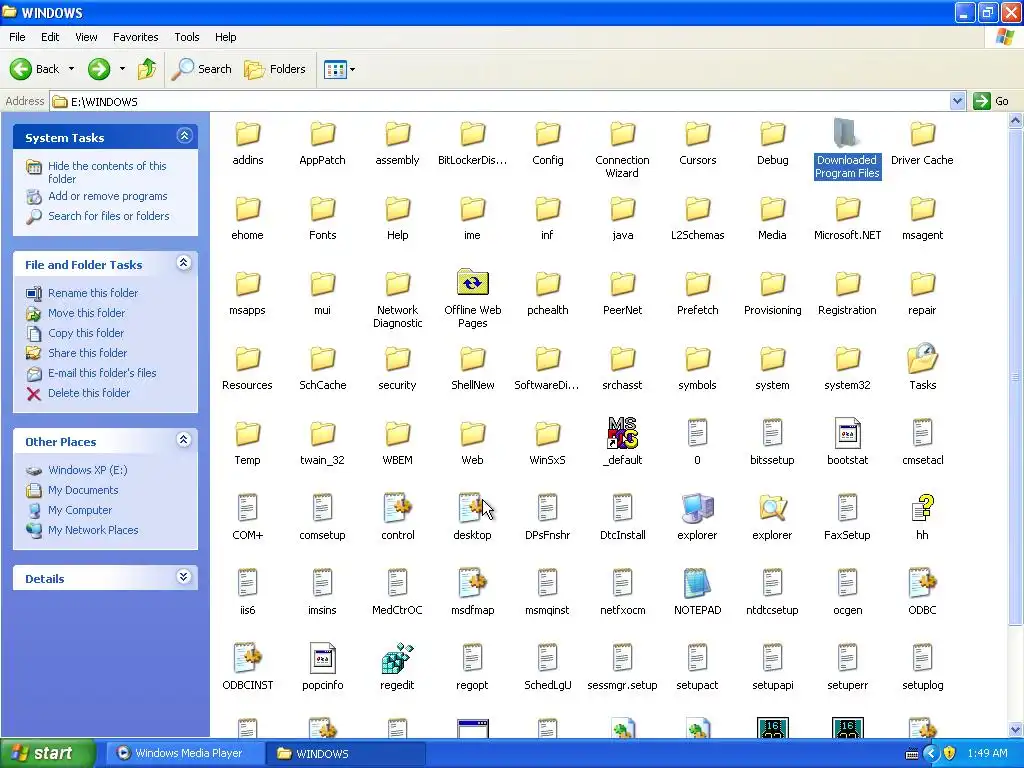
Task: Select the regedit cube icon
Action: (398, 658)
